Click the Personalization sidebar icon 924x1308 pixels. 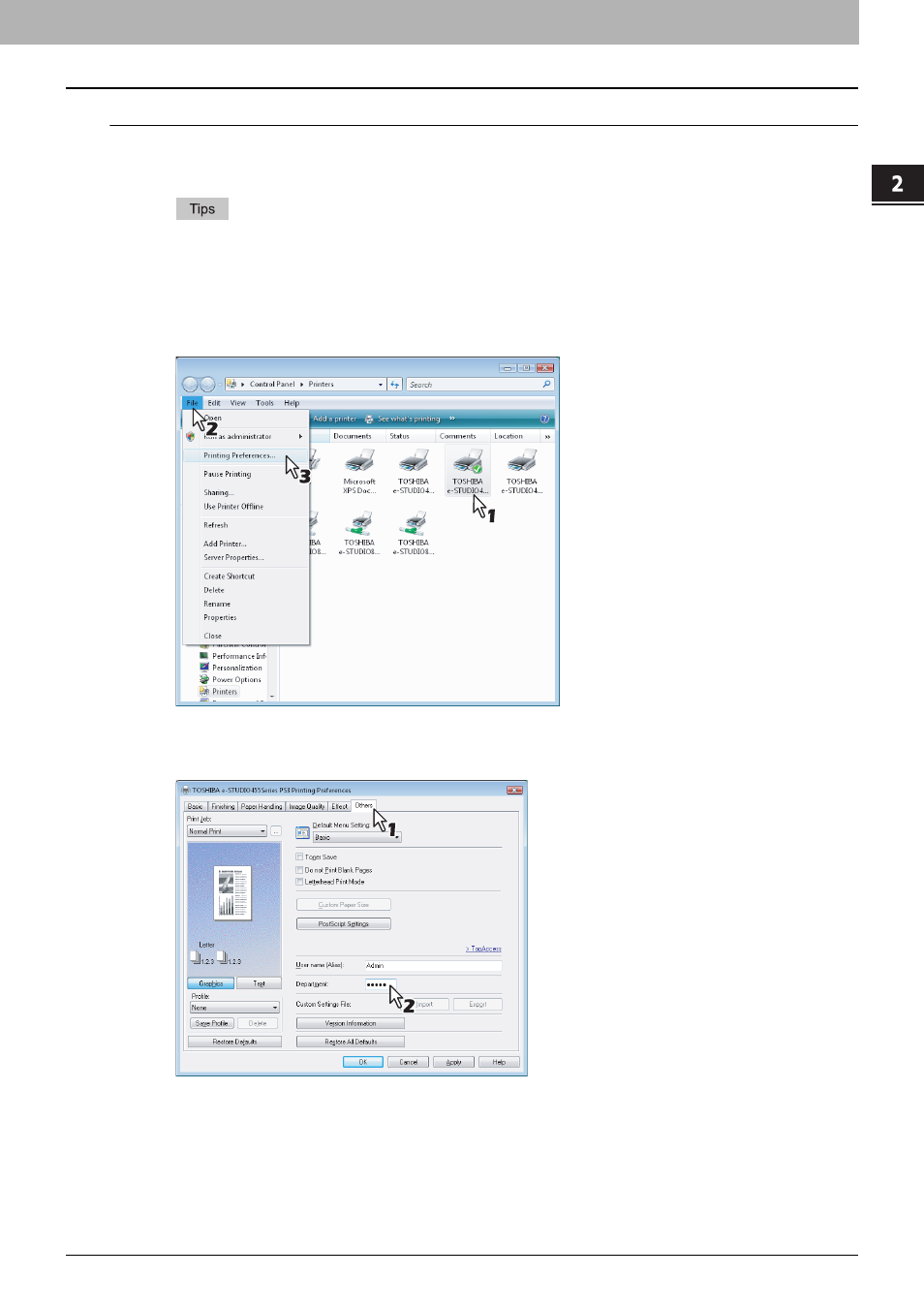204,668
